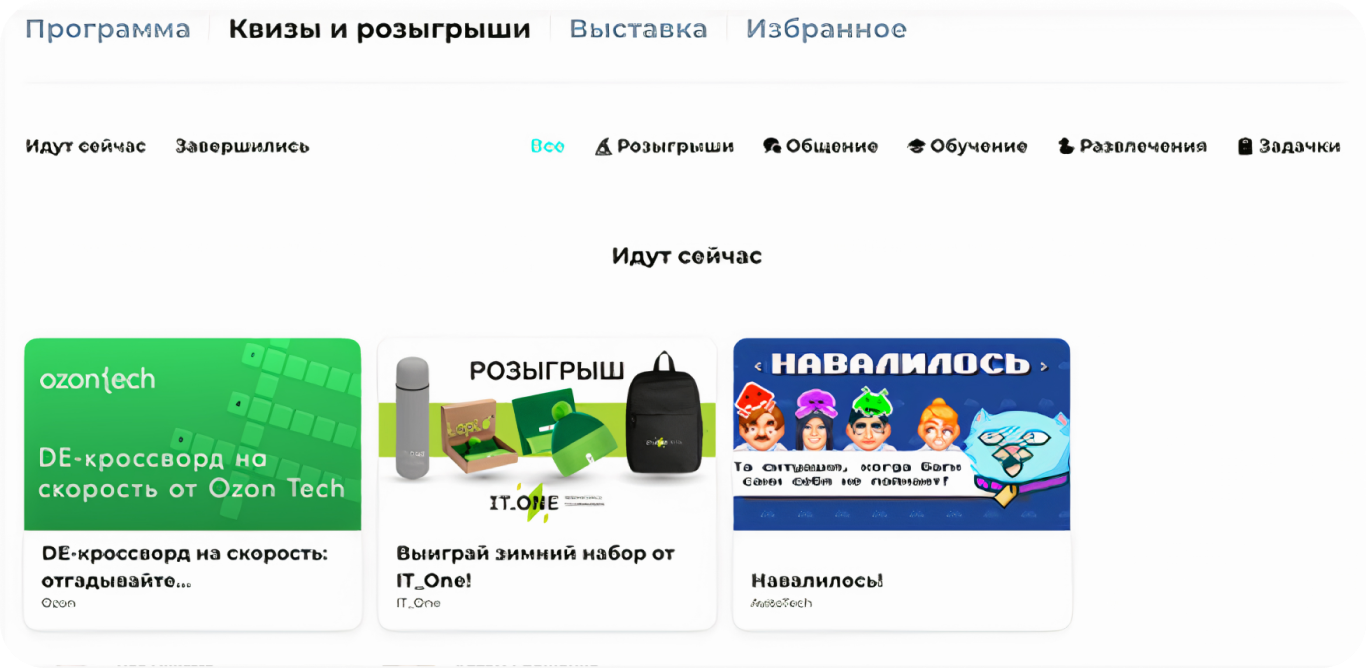Open the Выставка tab
The width and height of the screenshot is (1366, 668).
pos(638,29)
